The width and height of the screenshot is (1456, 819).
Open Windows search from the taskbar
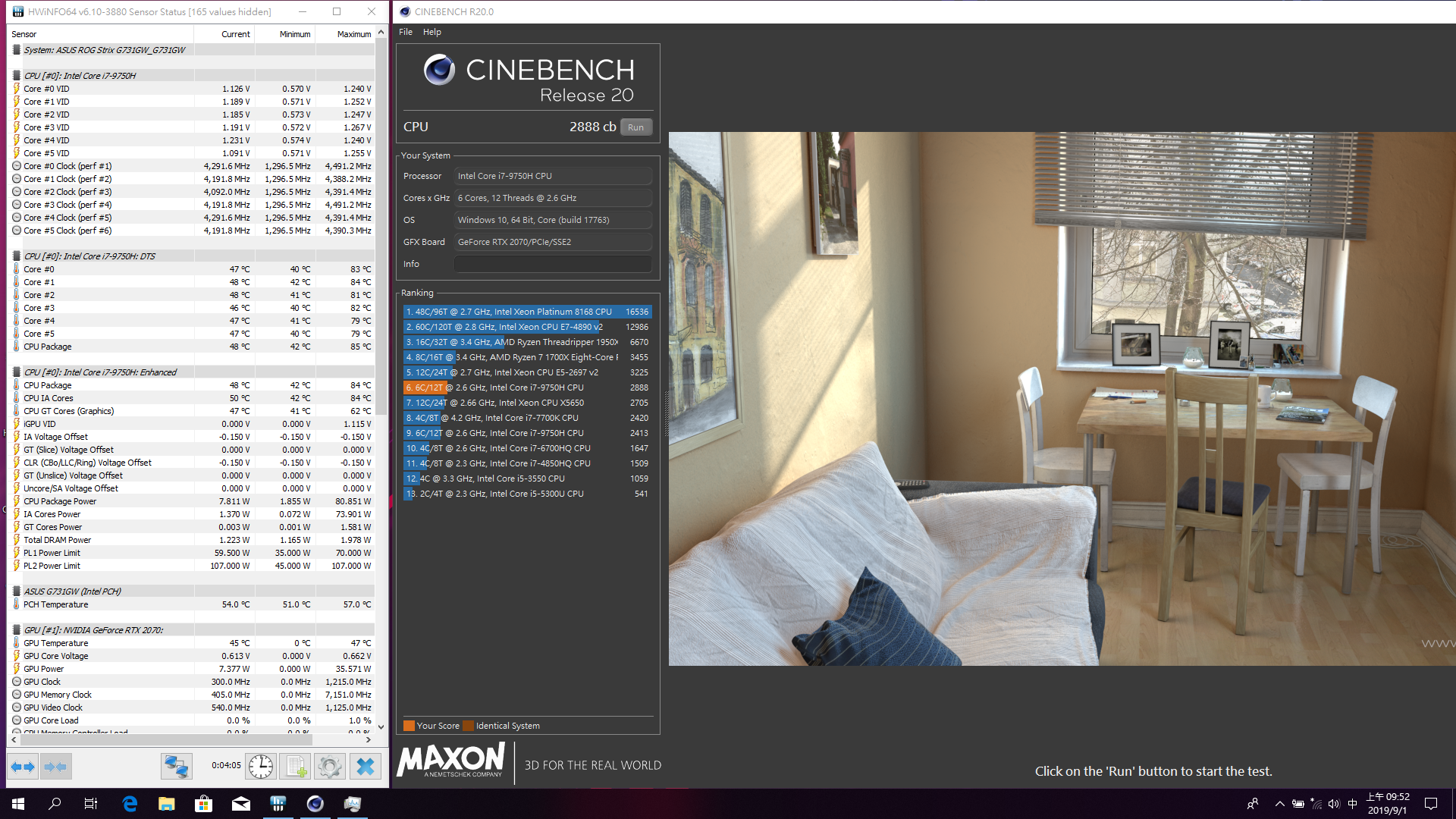55,804
